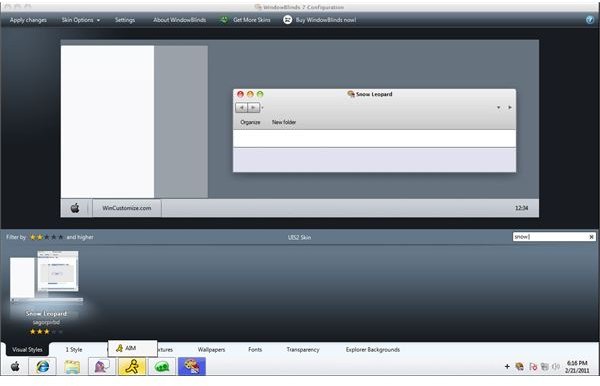Open the WindowBlinds taskbar icon
The width and height of the screenshot is (600, 386).
(192, 366)
